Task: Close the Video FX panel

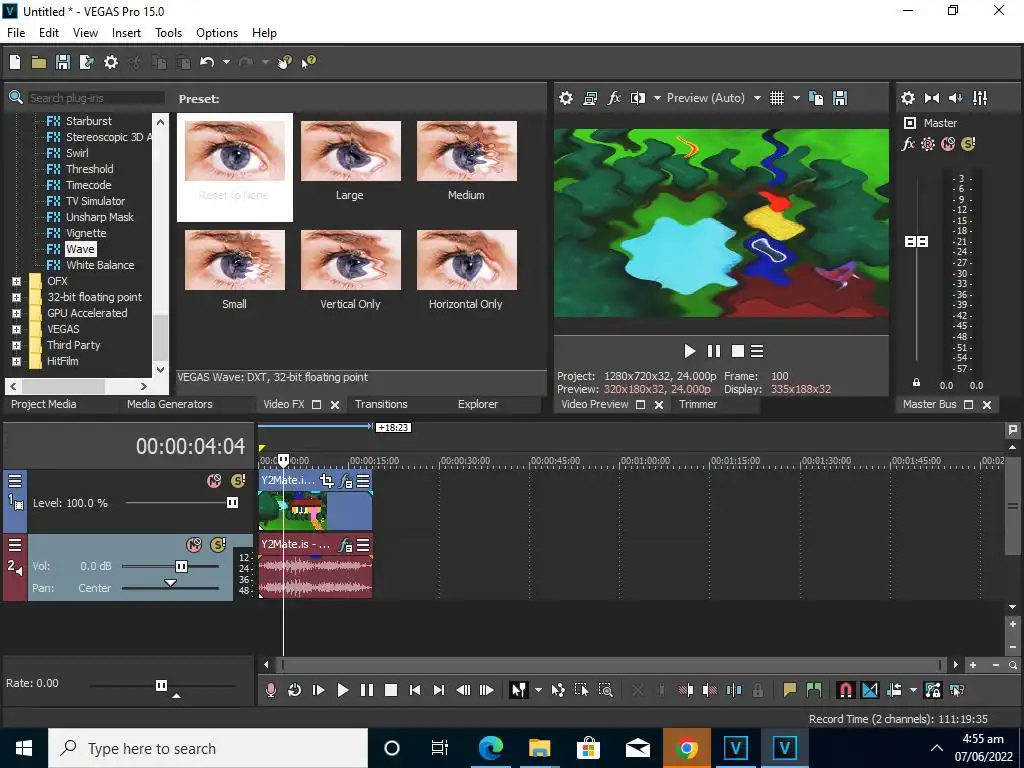Action: 335,405
